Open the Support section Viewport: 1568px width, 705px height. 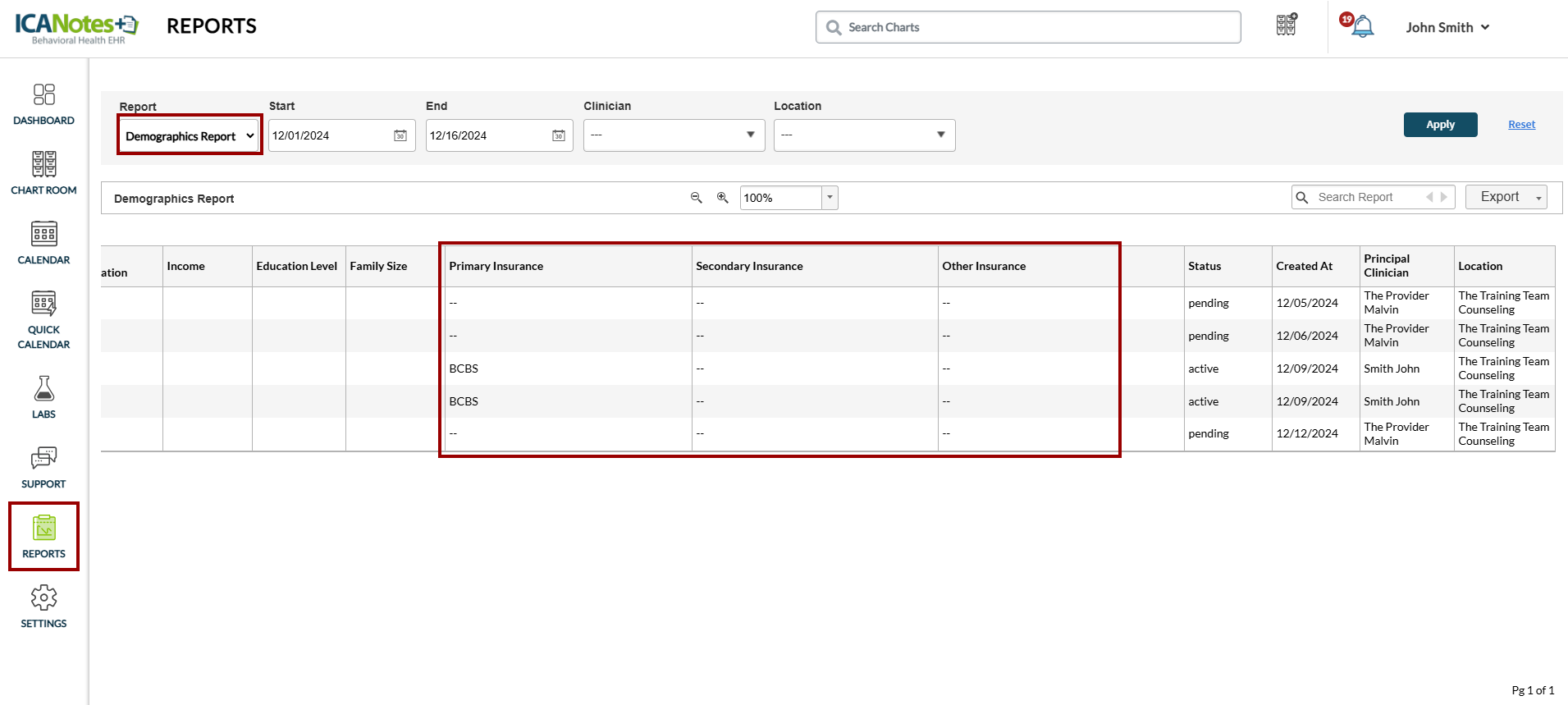[x=43, y=467]
